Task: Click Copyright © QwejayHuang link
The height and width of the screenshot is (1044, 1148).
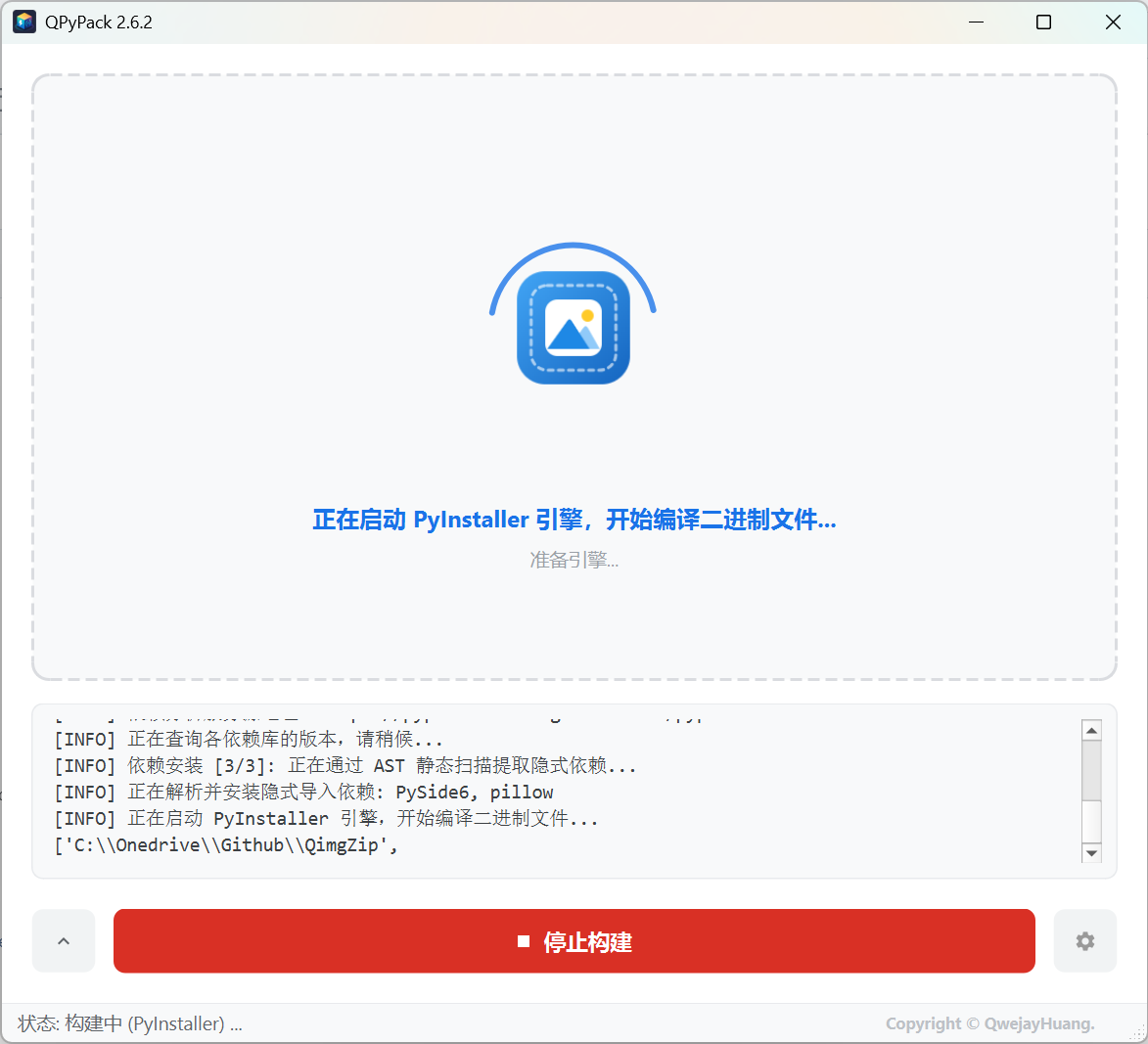Action: [989, 1023]
